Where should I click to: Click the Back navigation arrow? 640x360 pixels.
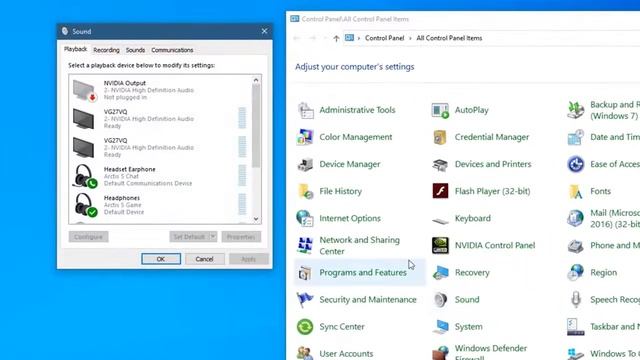coord(297,38)
